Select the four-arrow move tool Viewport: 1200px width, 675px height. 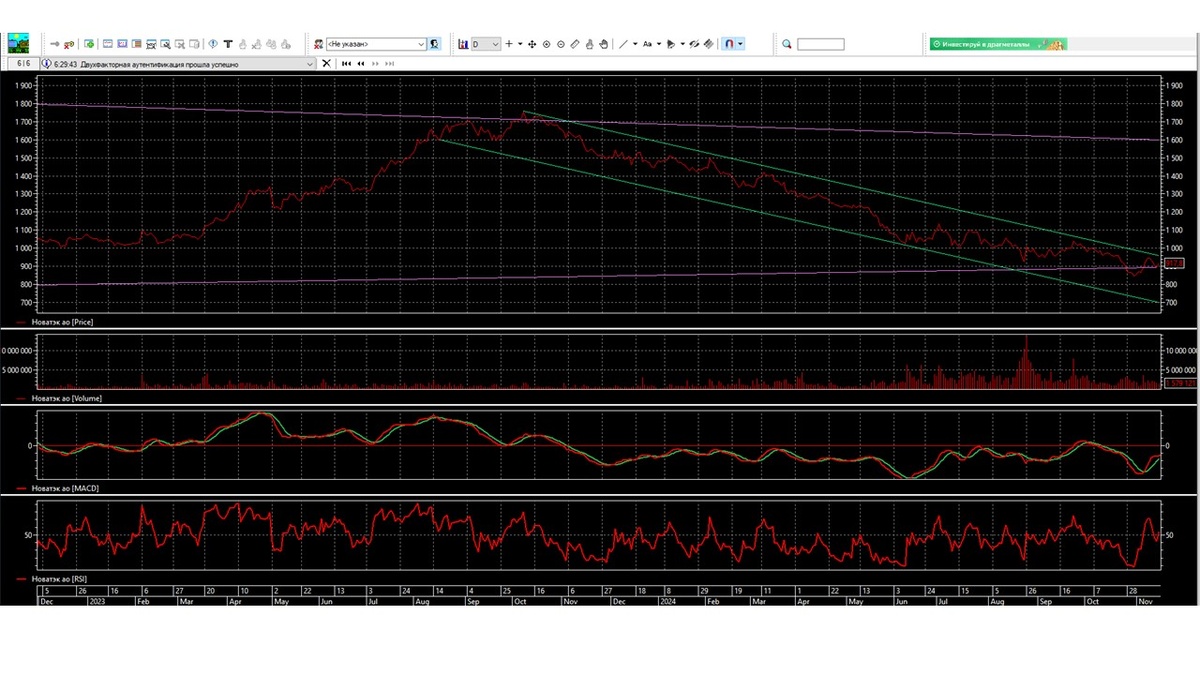click(532, 44)
